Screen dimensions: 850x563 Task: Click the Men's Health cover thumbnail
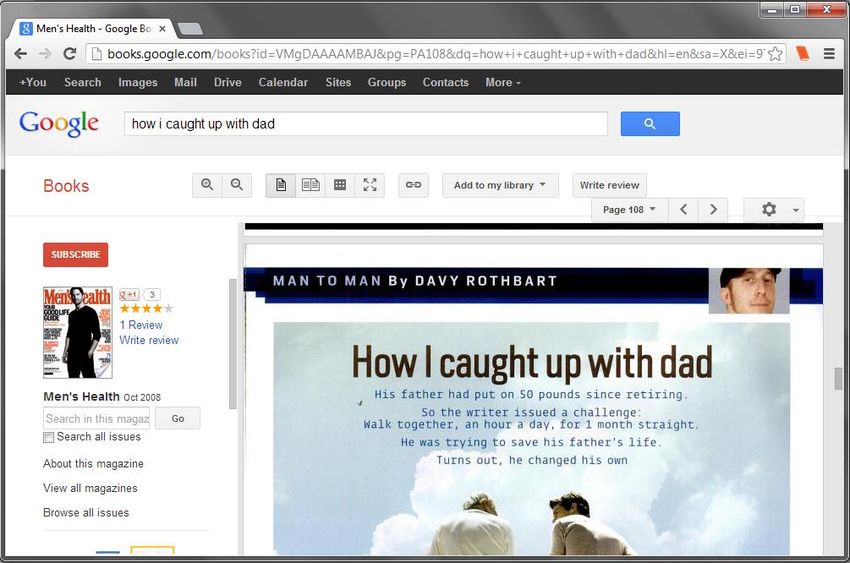(78, 332)
